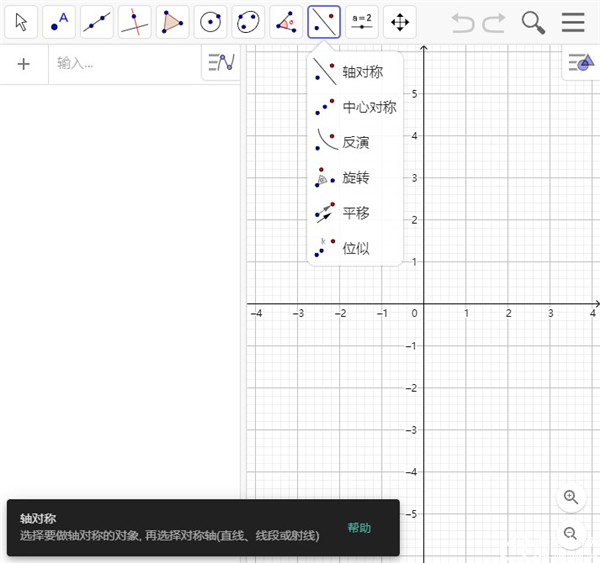Zoom in on the graphics view
600x563 pixels.
click(x=570, y=497)
